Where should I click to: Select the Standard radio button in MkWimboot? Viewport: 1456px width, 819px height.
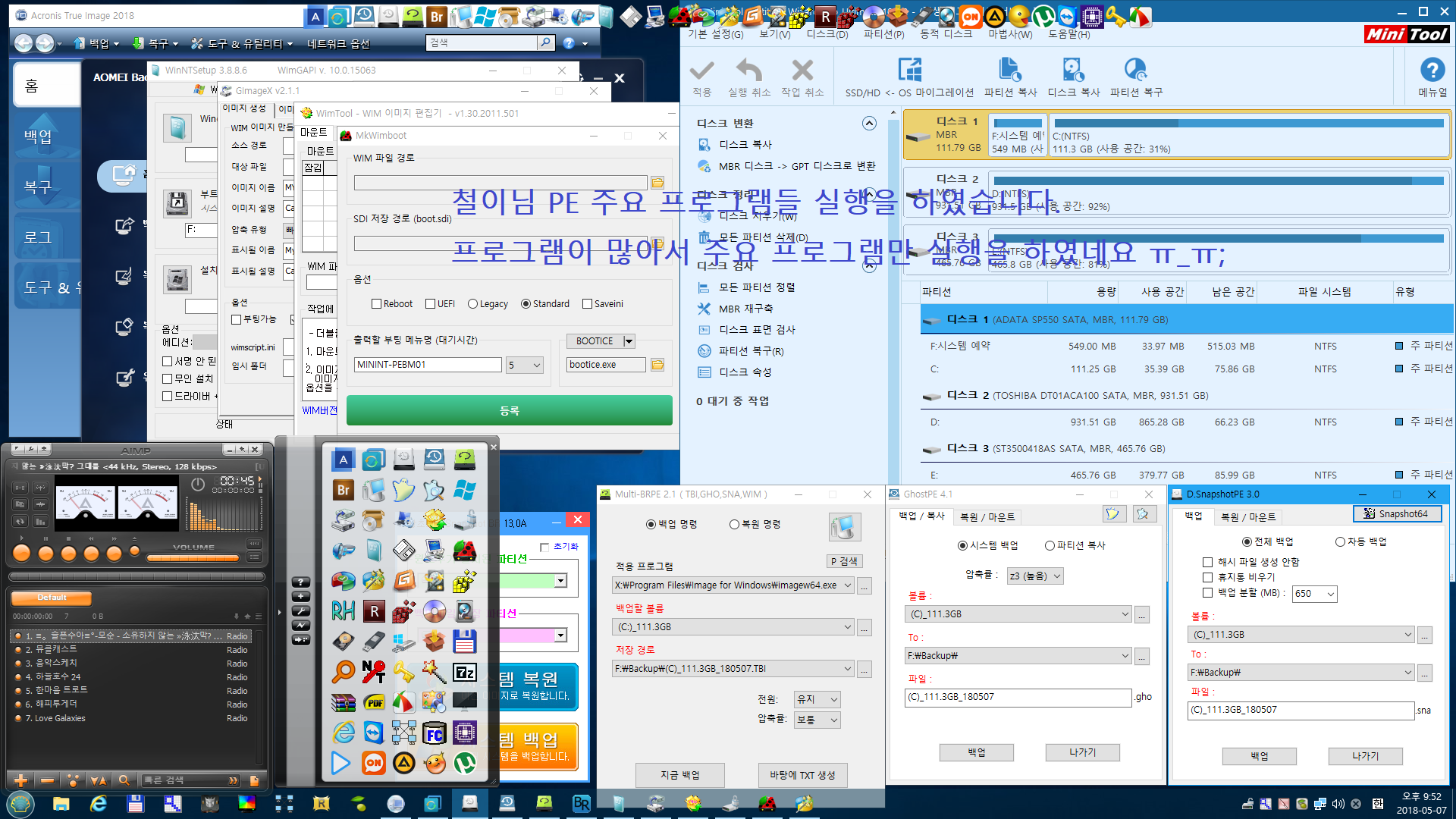click(x=545, y=304)
